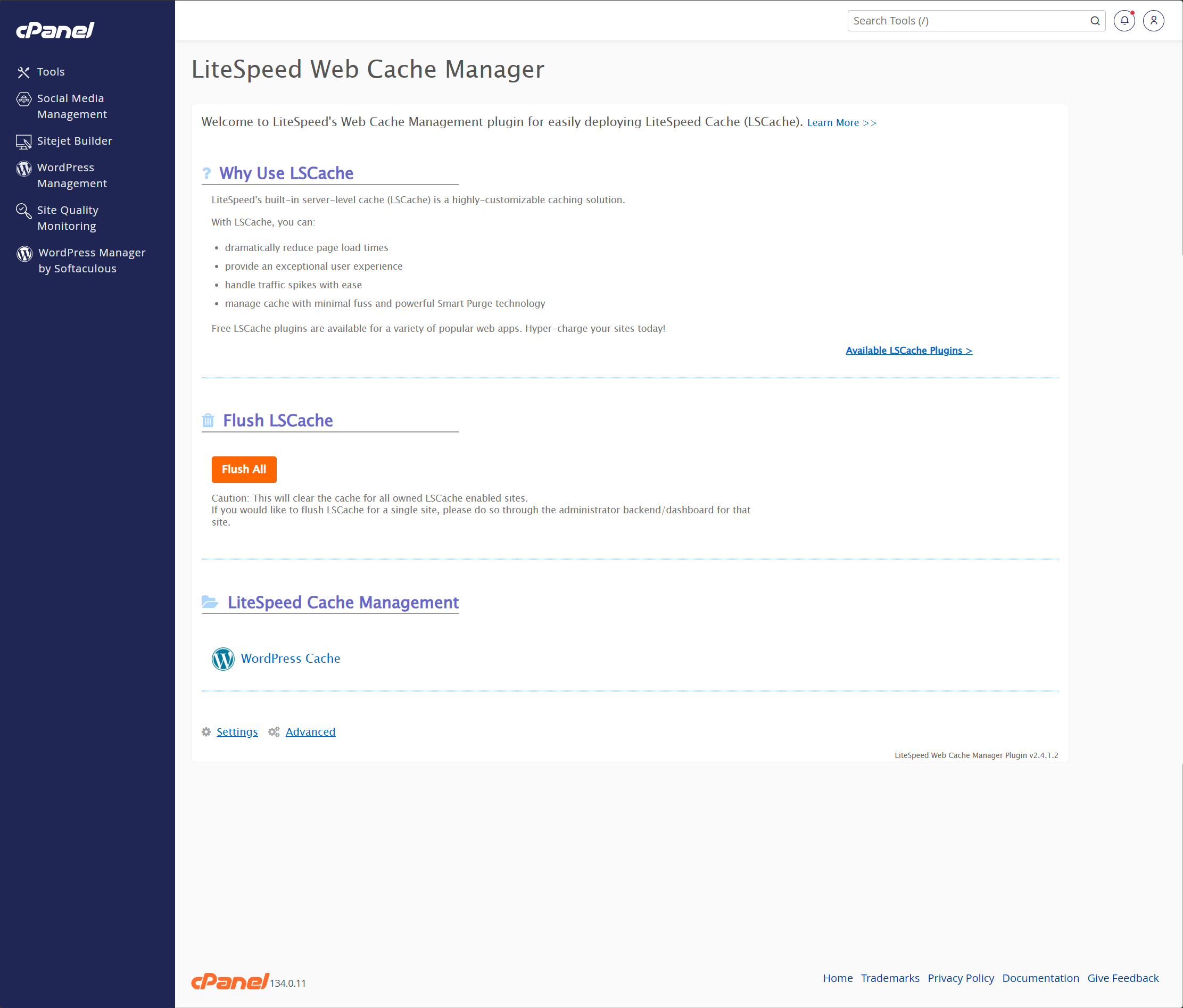The height and width of the screenshot is (1008, 1183).
Task: Click the Settings gear icon
Action: click(206, 732)
